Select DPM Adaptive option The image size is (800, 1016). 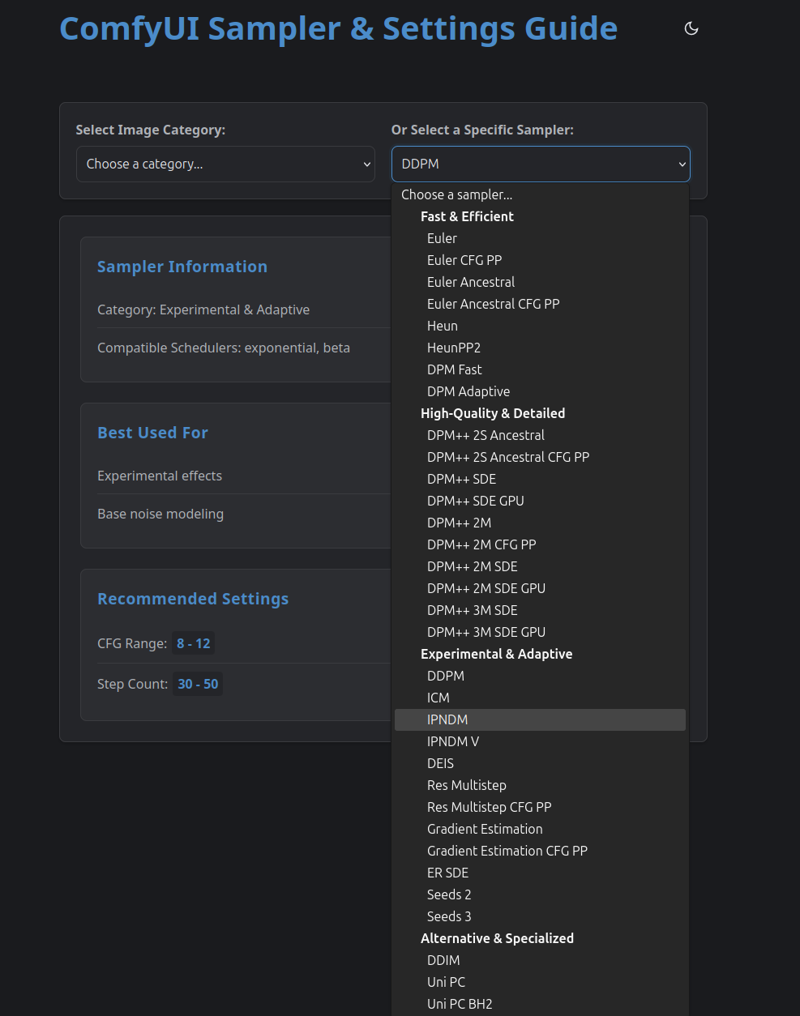tap(540, 391)
